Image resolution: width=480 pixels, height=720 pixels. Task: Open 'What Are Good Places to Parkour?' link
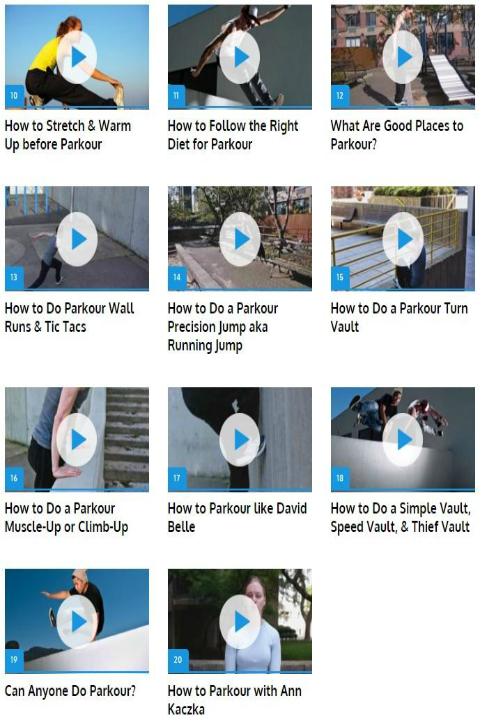397,135
